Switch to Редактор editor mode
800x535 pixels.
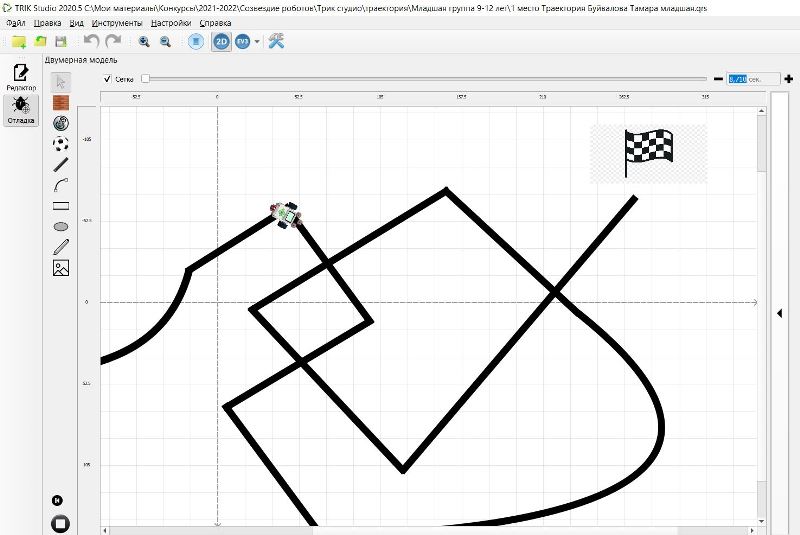pyautogui.click(x=20, y=77)
